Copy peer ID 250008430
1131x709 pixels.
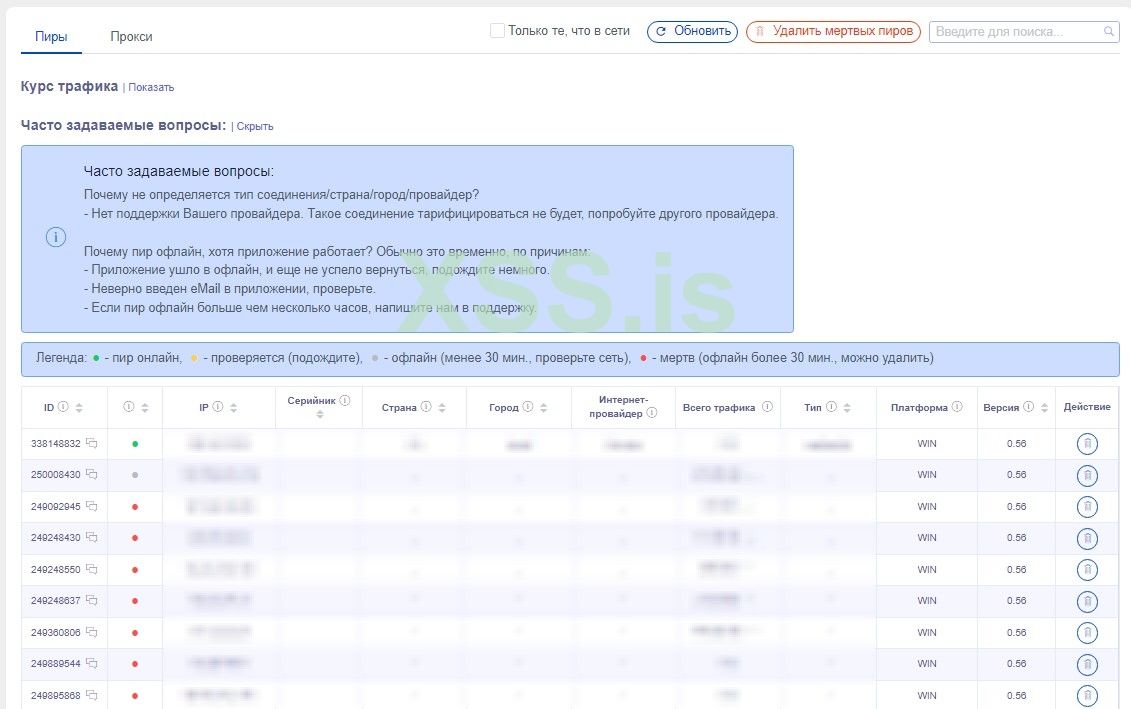point(92,474)
